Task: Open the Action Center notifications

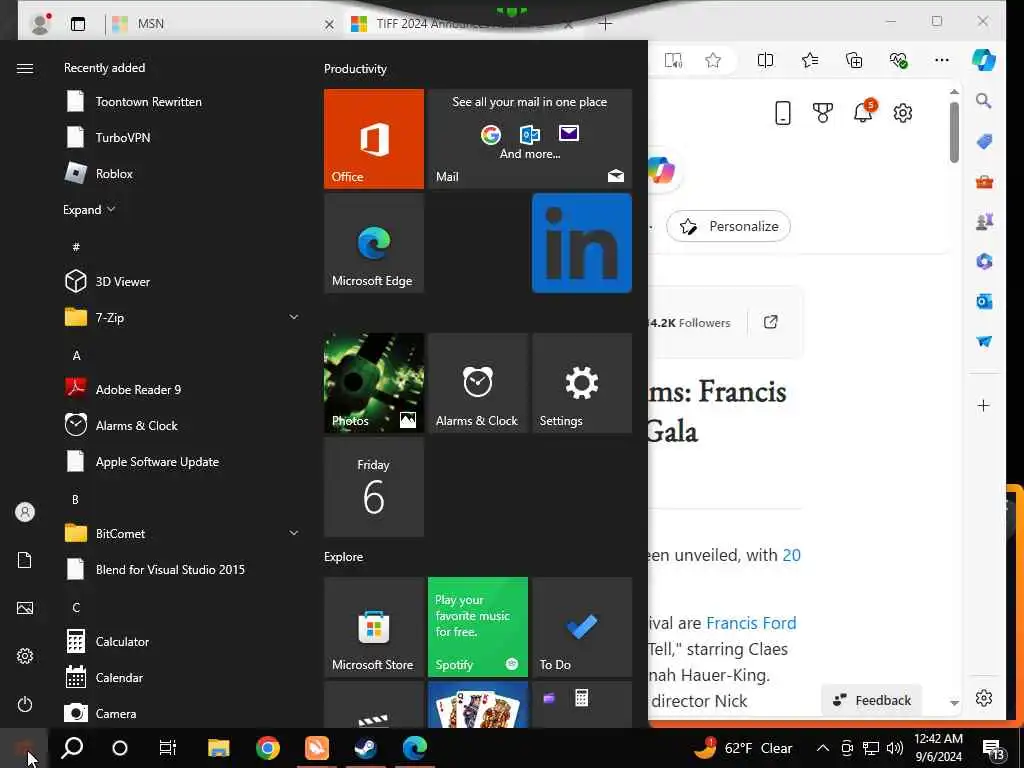Action: point(993,749)
